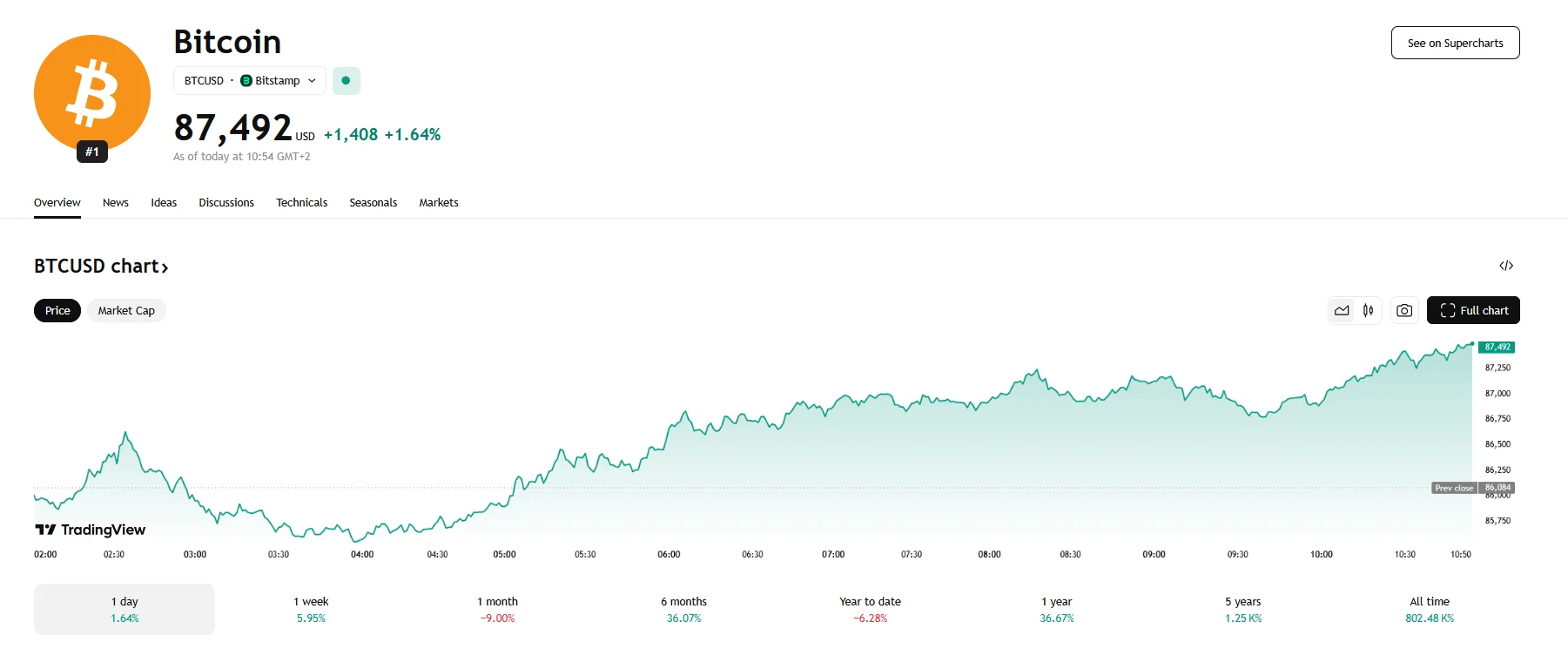Image resolution: width=1568 pixels, height=649 pixels.
Task: Click the #1 rank badge
Action: pyautogui.click(x=92, y=152)
